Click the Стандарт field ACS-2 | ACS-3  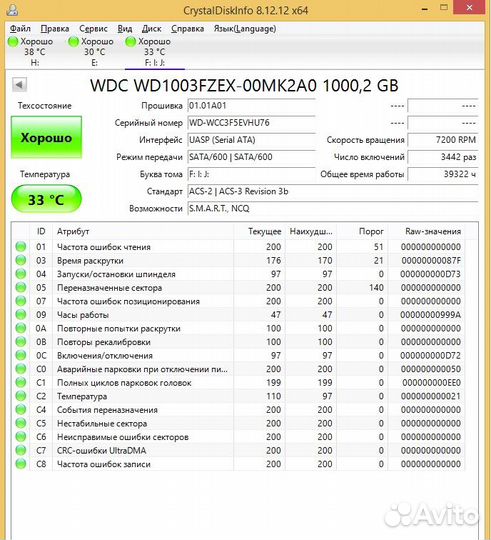tap(333, 191)
